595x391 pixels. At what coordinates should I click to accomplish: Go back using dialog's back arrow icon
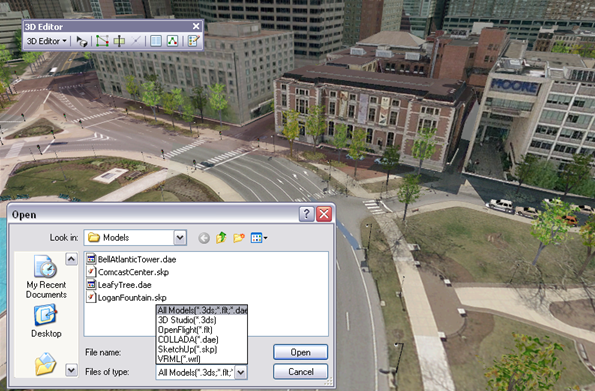[204, 238]
